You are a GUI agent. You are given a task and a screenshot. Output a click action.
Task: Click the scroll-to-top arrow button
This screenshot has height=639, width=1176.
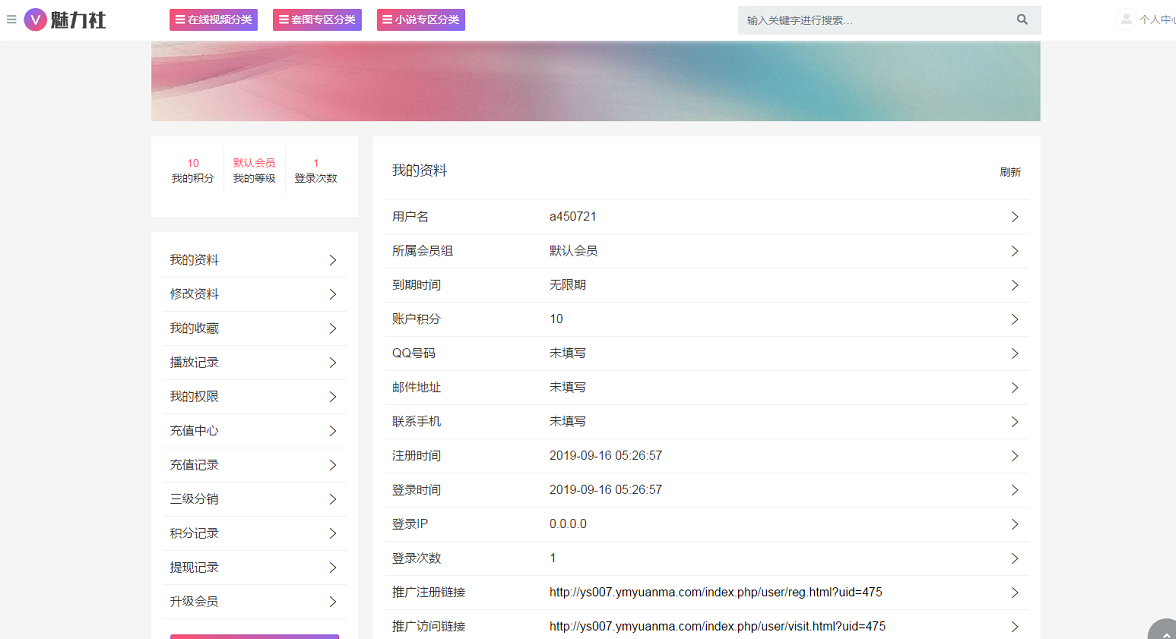pyautogui.click(x=1164, y=630)
